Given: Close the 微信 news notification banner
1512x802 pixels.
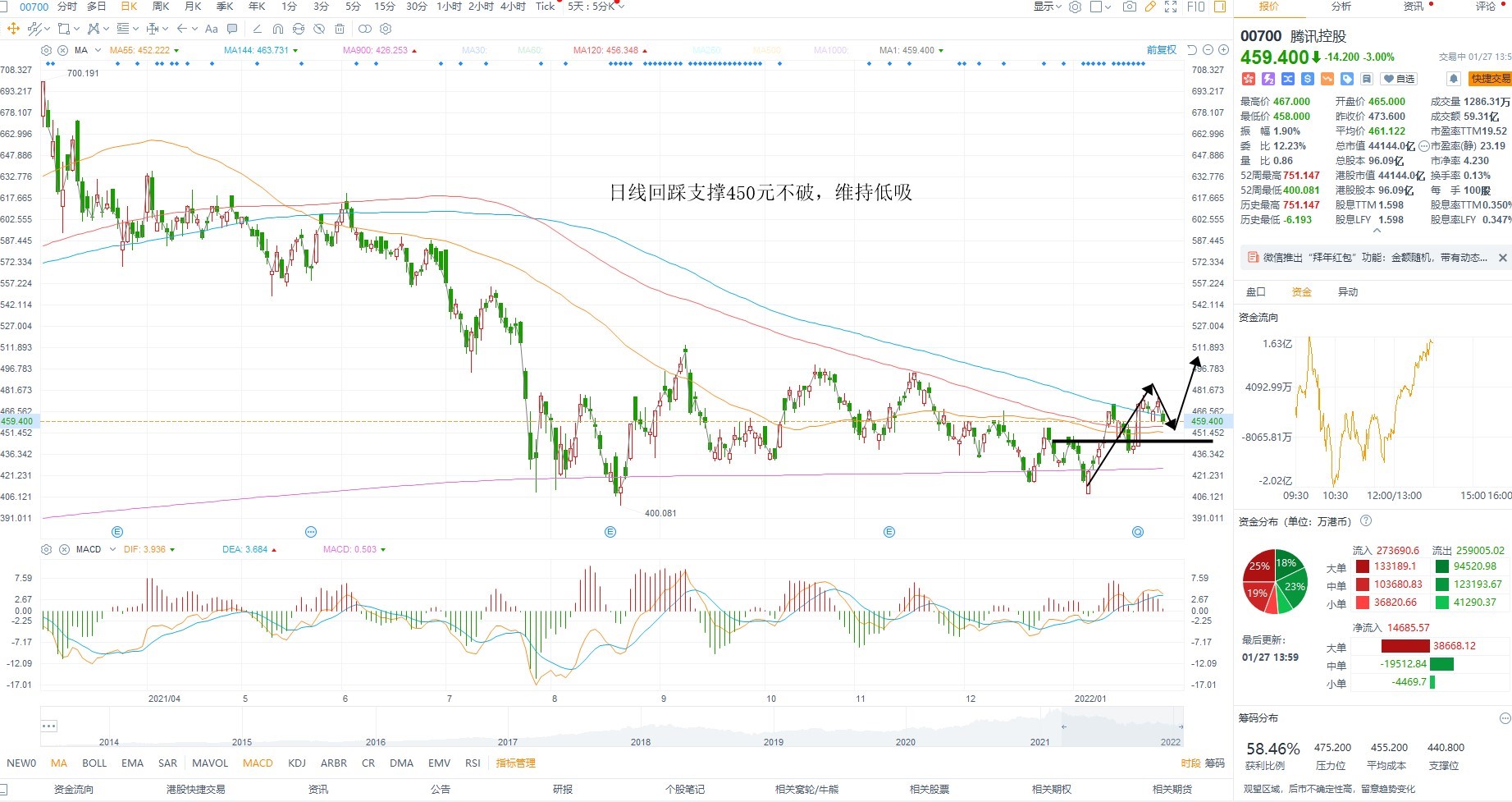Looking at the screenshot, I should pyautogui.click(x=1503, y=258).
